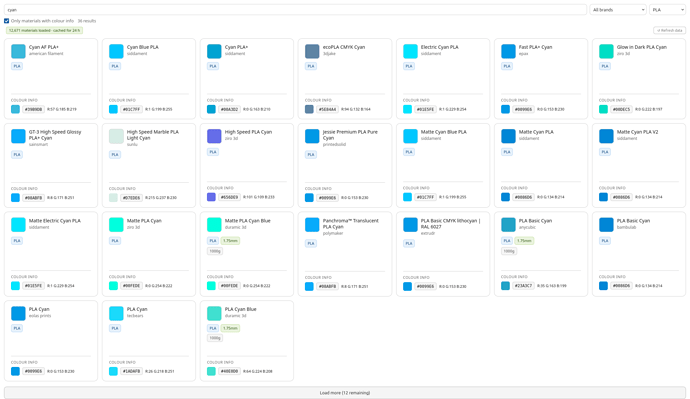This screenshot has width=690, height=399.
Task: Click the search field containing cyan
Action: click(x=295, y=10)
